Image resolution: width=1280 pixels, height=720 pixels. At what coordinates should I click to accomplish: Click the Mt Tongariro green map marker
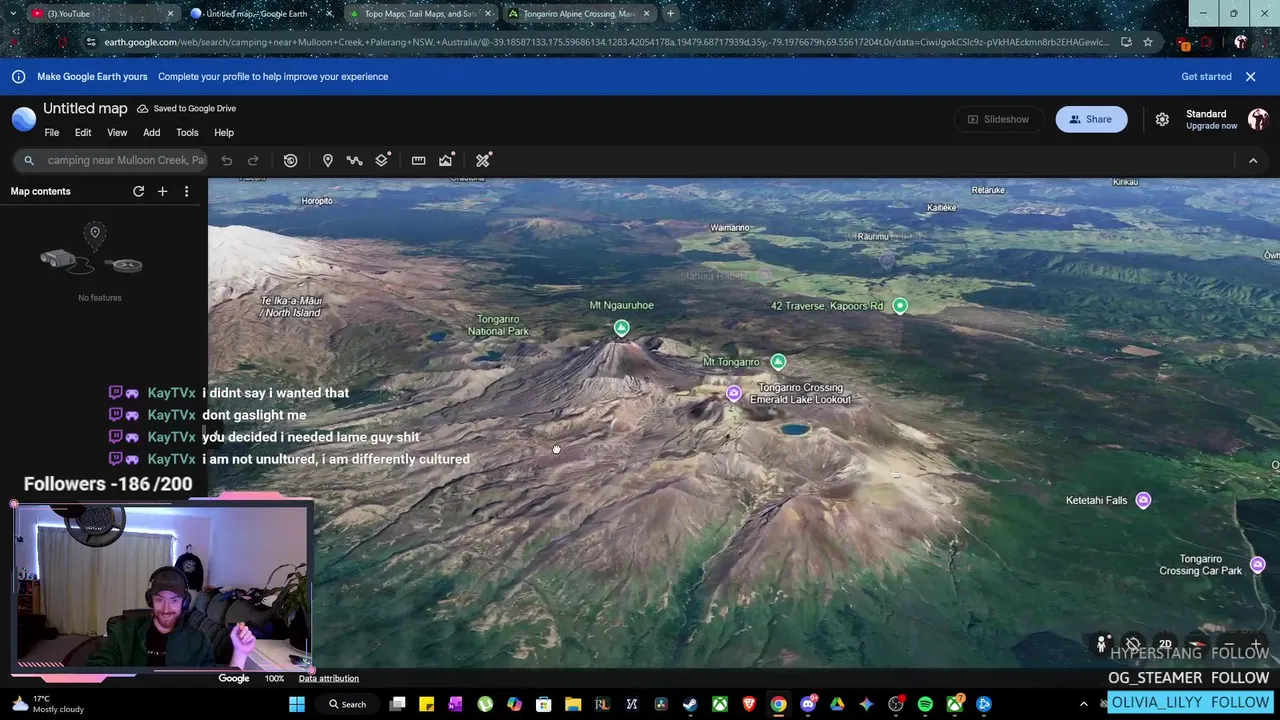coord(778,361)
